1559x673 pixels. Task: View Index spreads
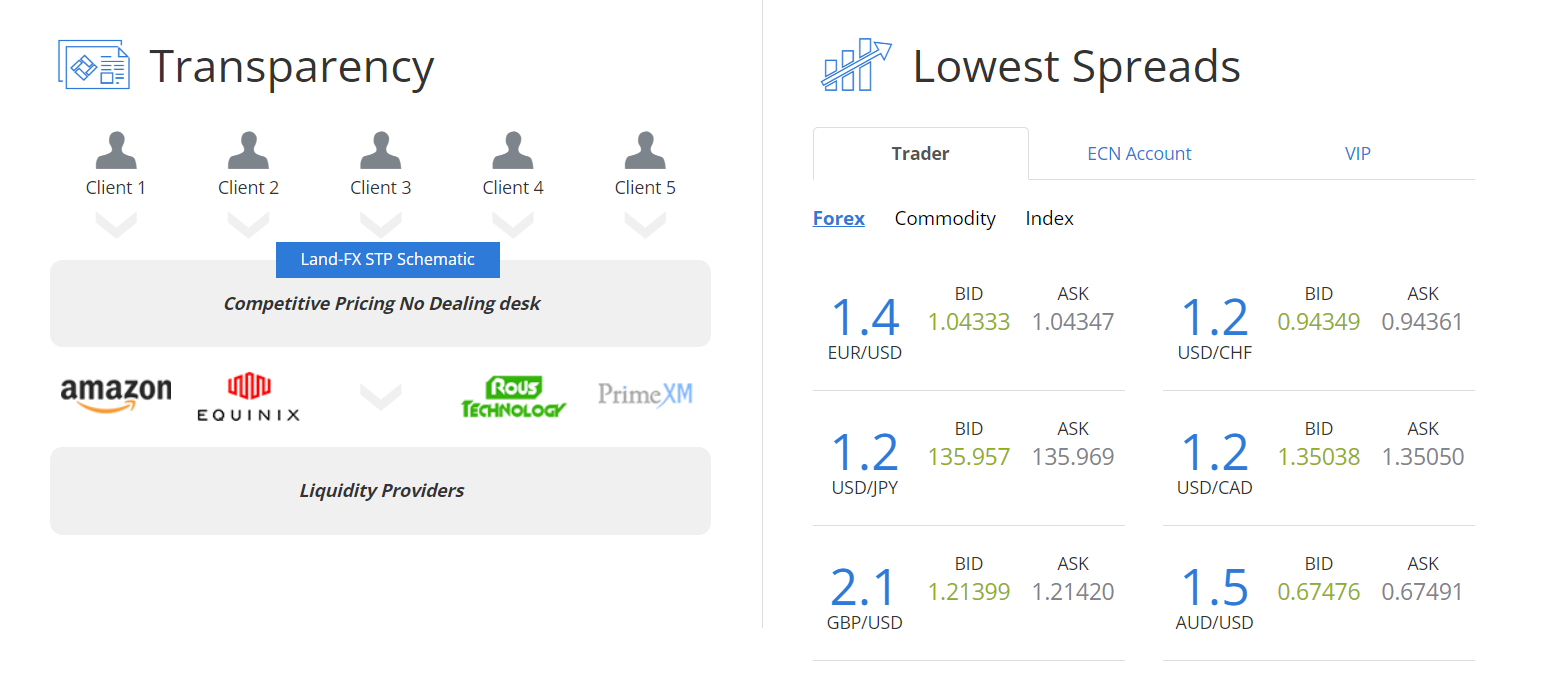pos(1049,218)
